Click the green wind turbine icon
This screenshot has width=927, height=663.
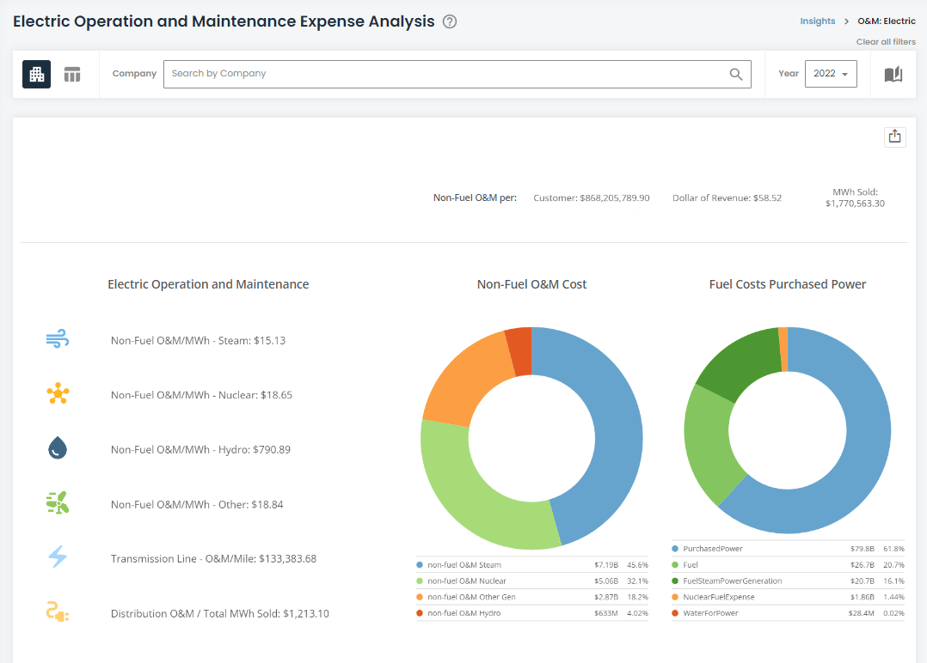coord(57,503)
